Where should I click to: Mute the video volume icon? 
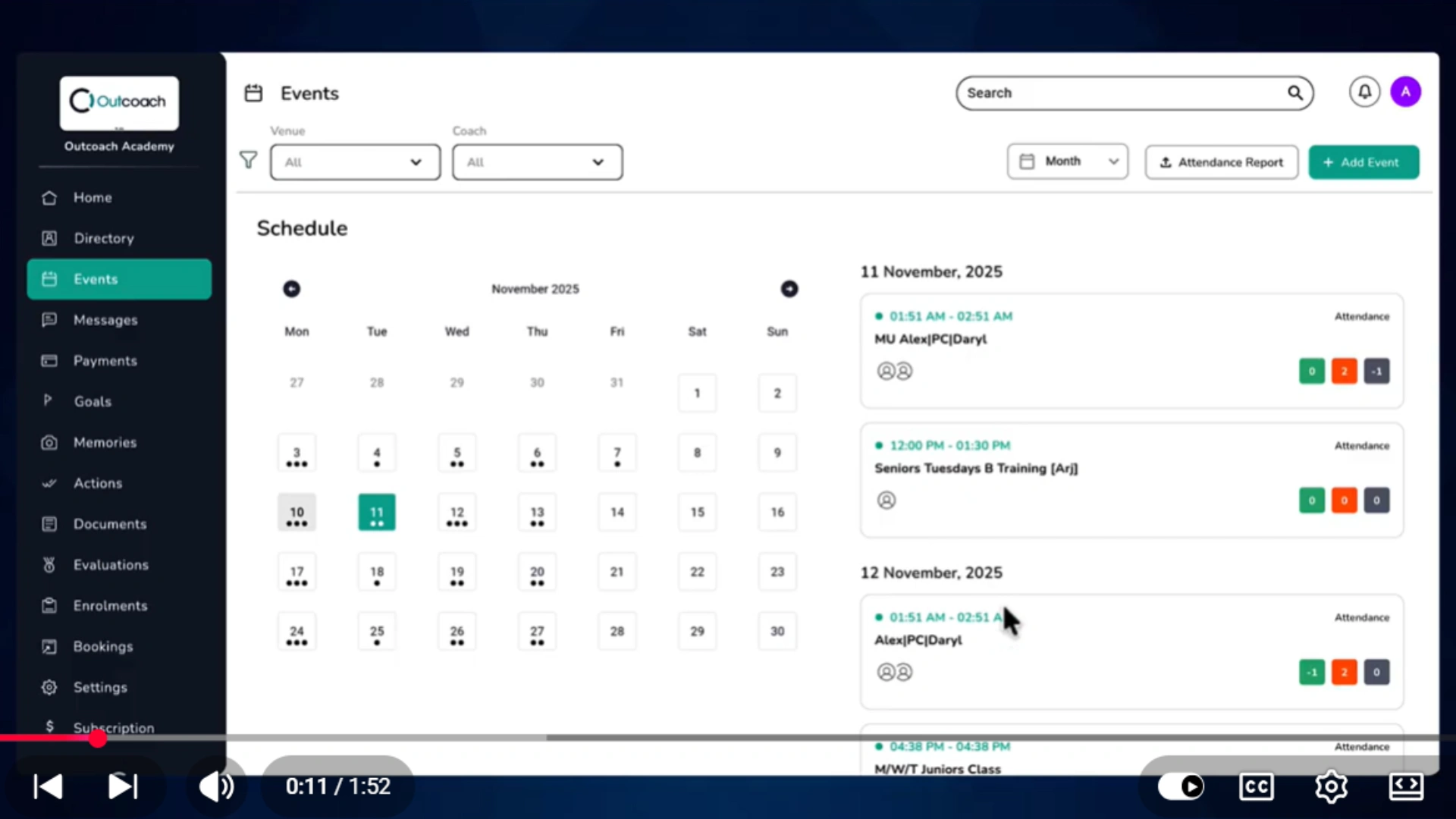pos(216,786)
